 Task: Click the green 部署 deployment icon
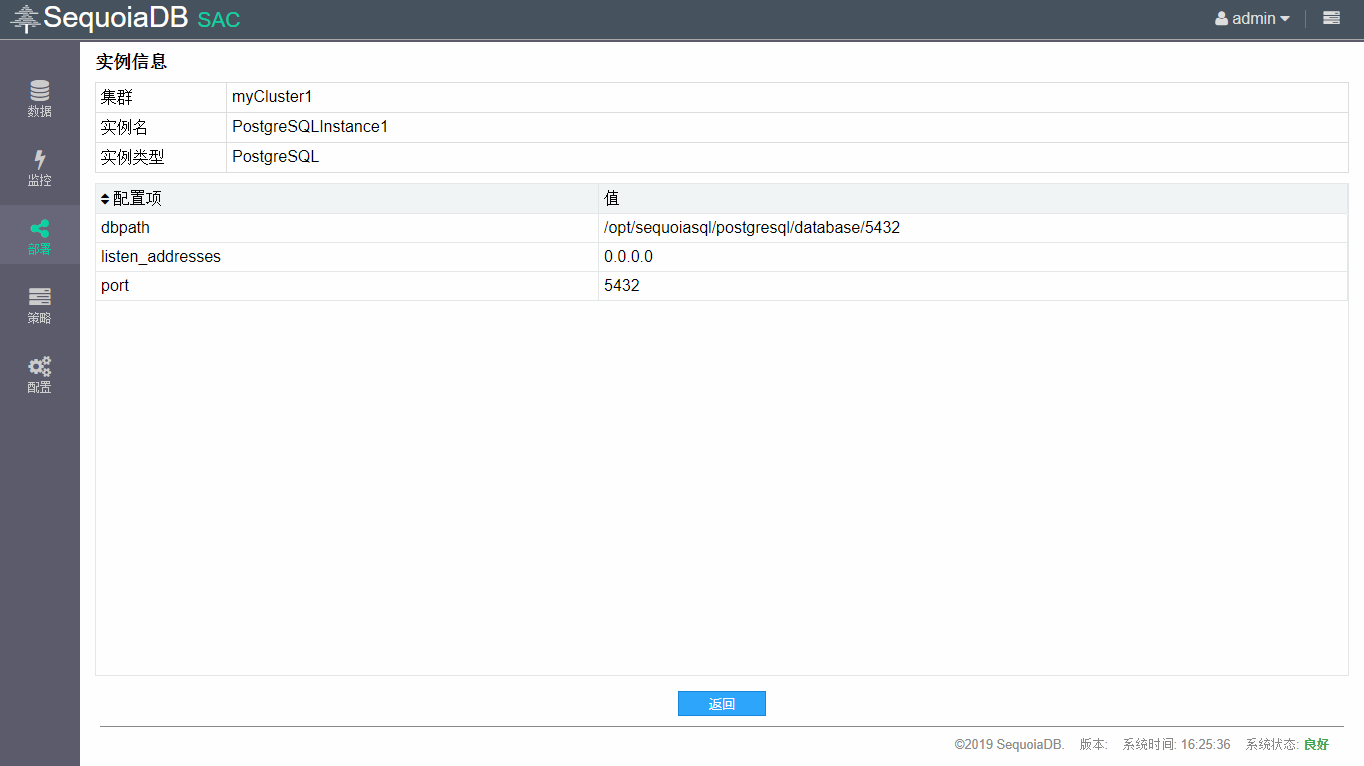coord(39,235)
